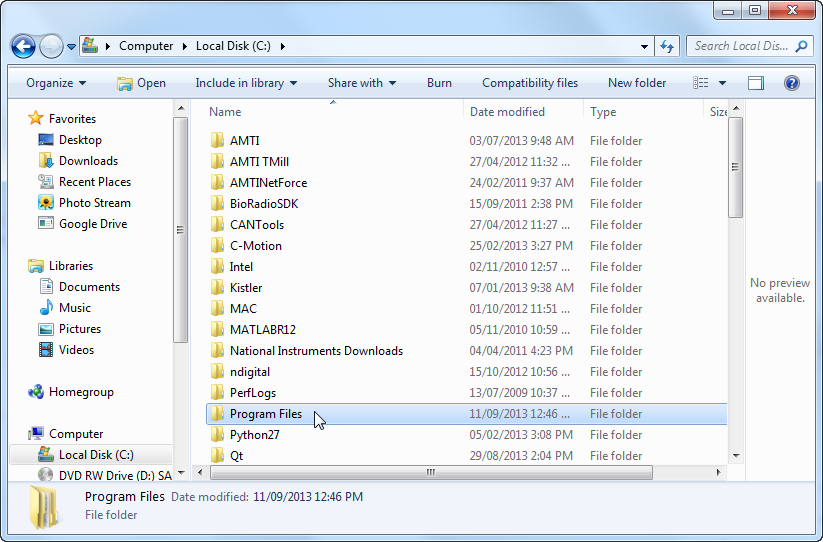Select the CANTools folder

[467, 225]
